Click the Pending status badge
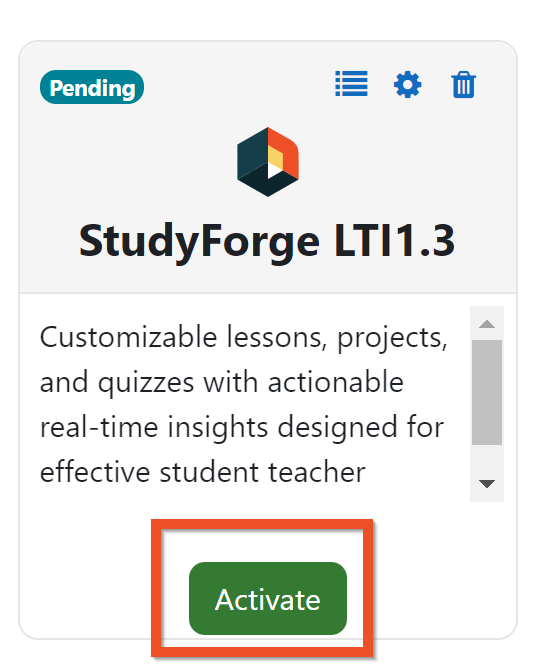Screen dimensions: 546x671 [92, 87]
